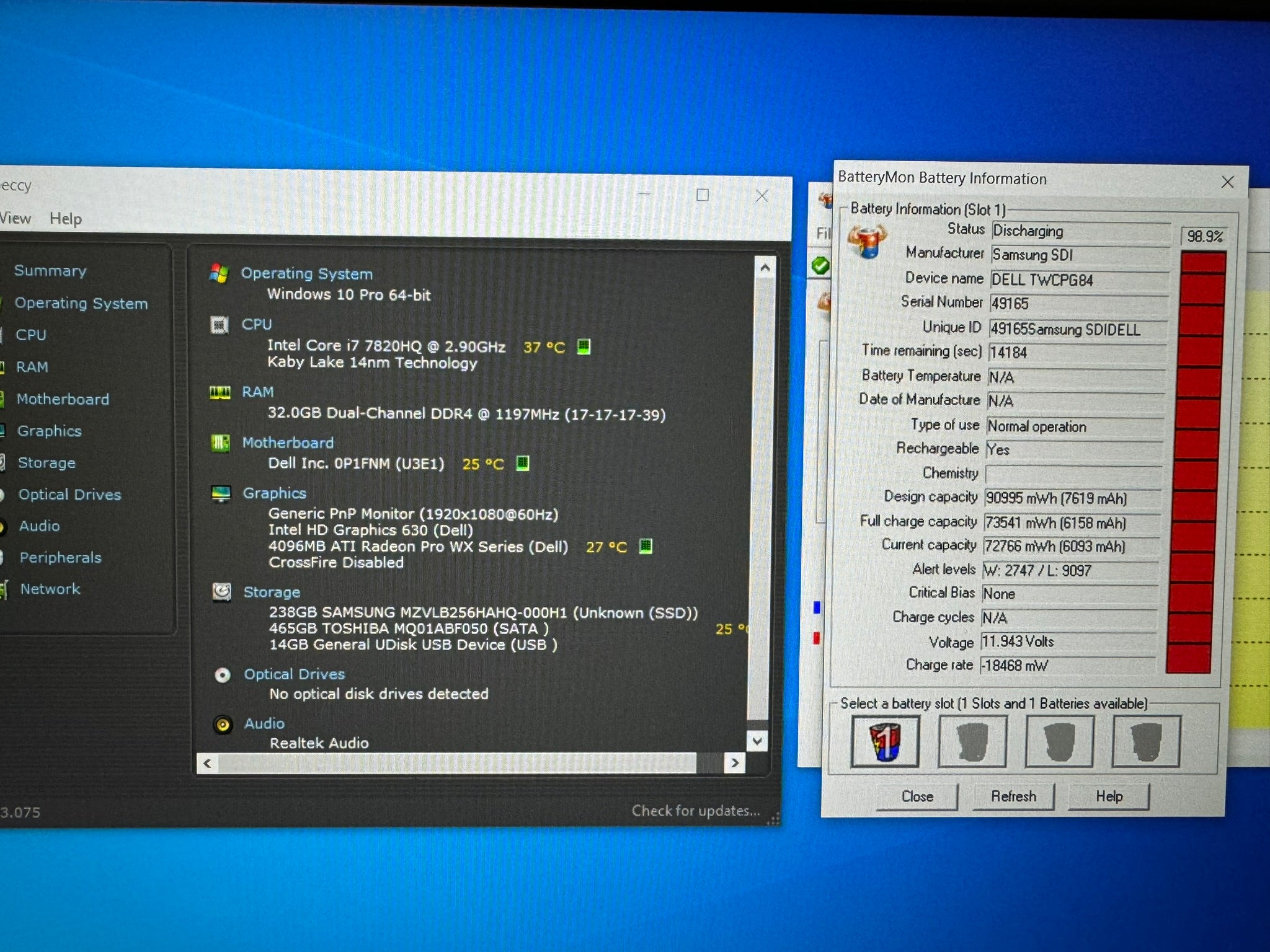
Task: Select battery slot 1 icon
Action: [885, 741]
